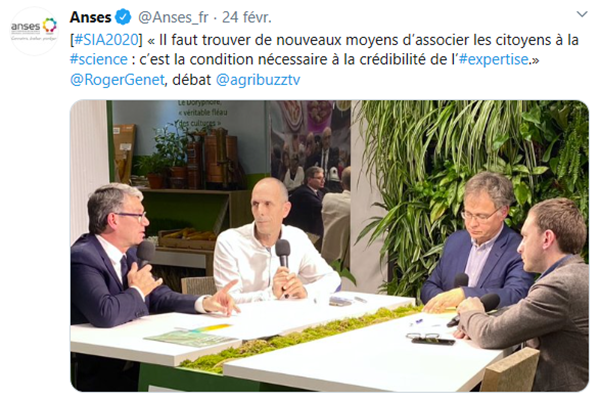The width and height of the screenshot is (600, 400).
Task: Open the 24 févr. tweet timestamp
Action: click(247, 17)
